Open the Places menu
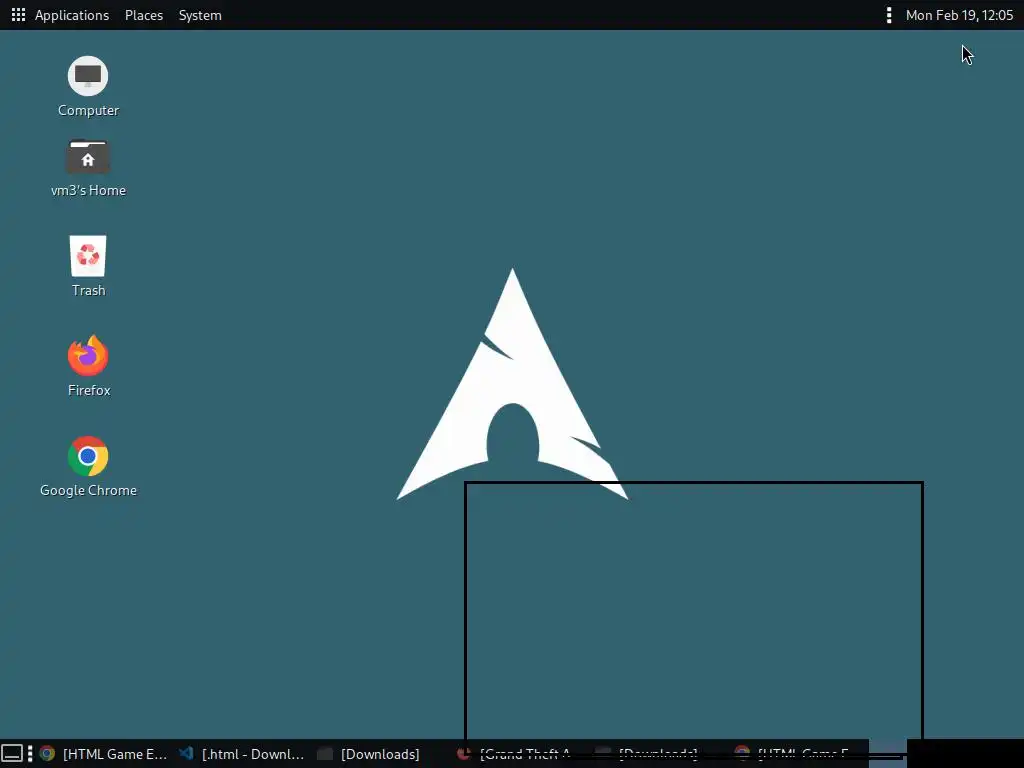Screen dimensions: 1024x768 [x=144, y=15]
